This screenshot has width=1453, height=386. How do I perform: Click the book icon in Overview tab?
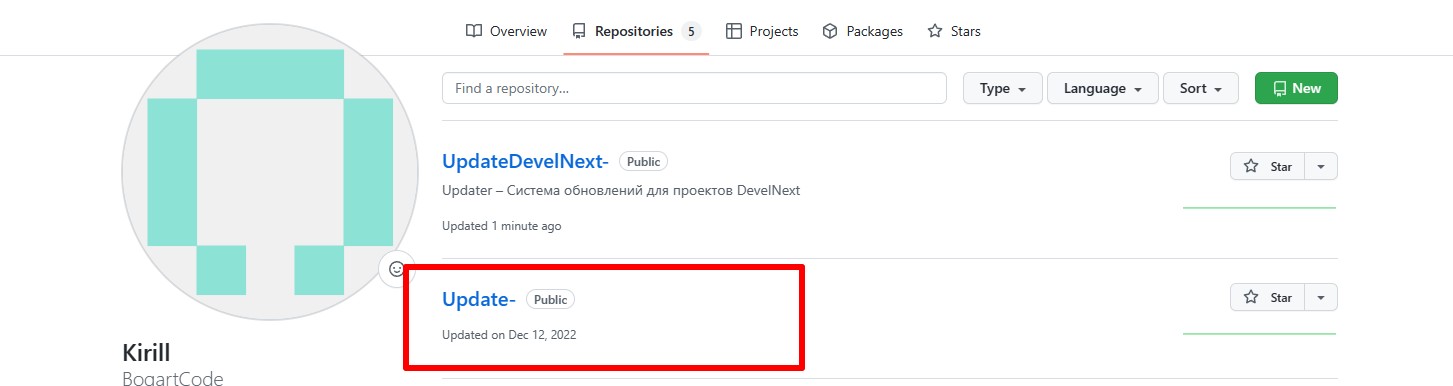click(474, 31)
